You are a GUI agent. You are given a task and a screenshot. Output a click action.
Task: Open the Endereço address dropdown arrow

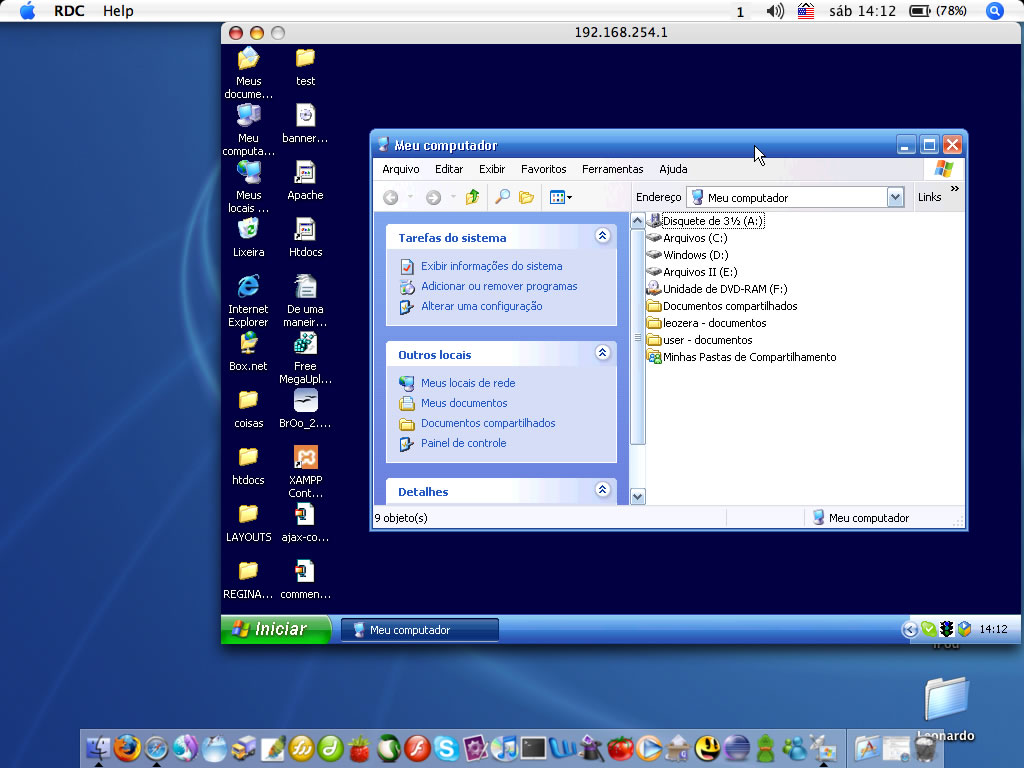point(895,197)
